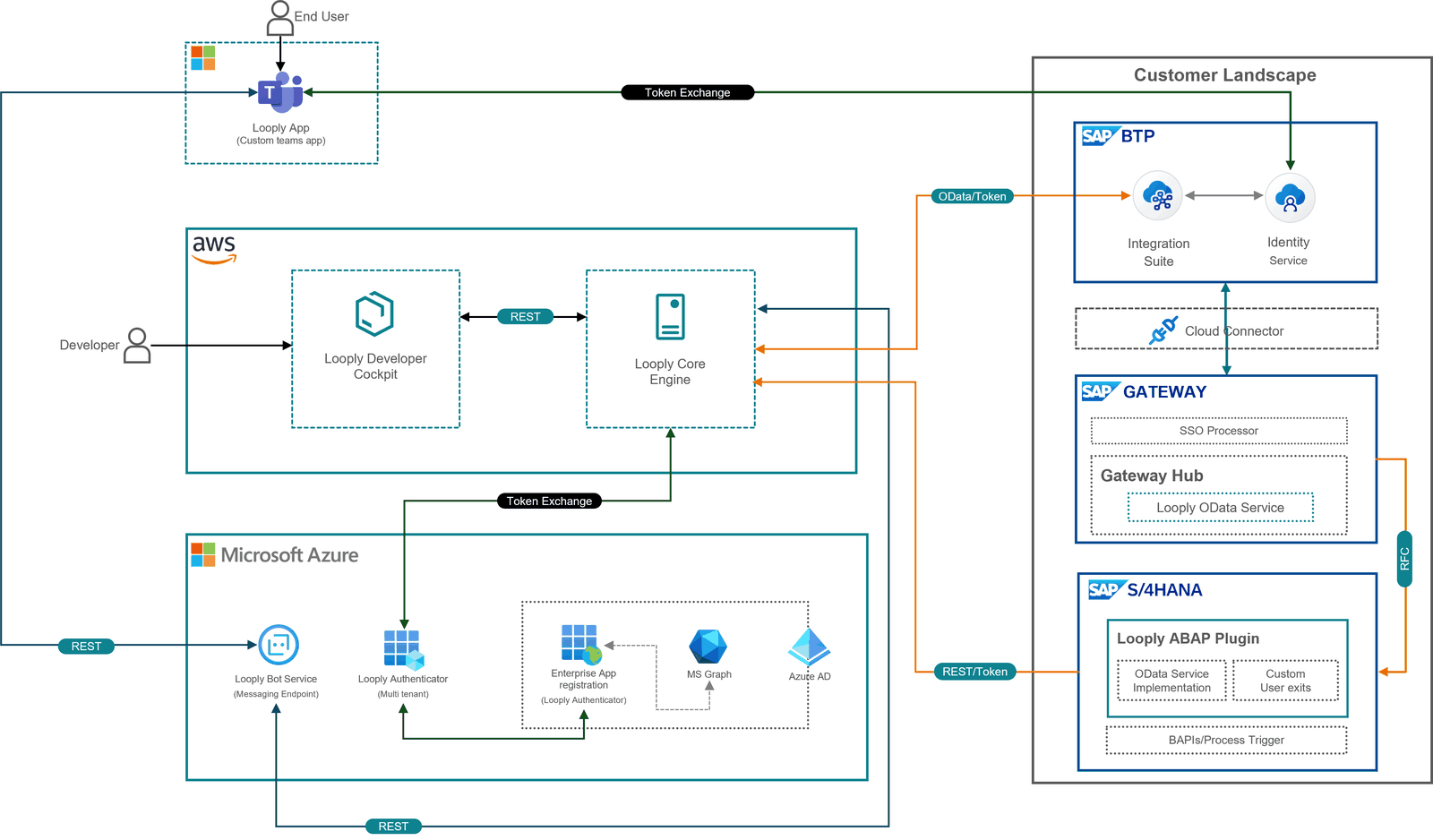Select the Microsoft Teams Looply App icon
This screenshot has height=840, width=1433.
click(x=281, y=93)
